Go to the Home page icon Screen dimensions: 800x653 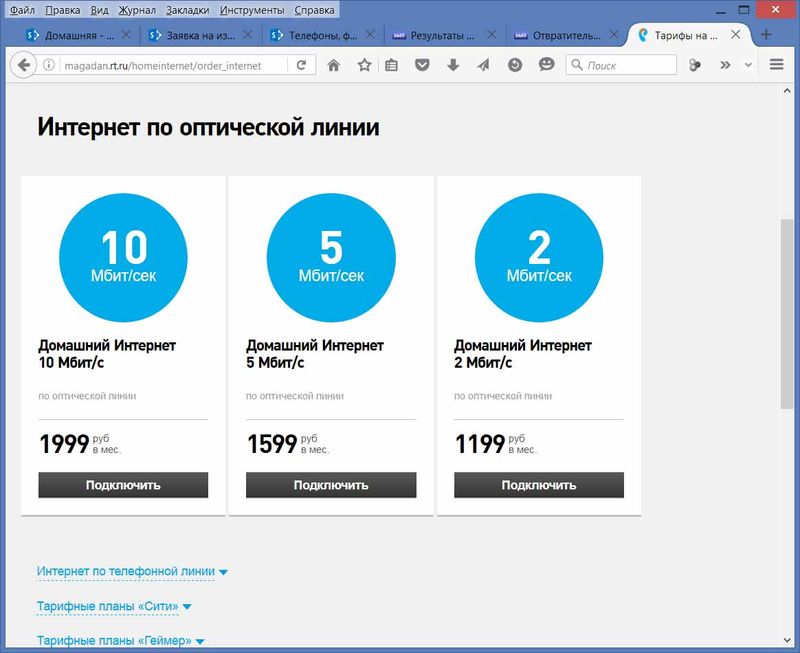[334, 65]
